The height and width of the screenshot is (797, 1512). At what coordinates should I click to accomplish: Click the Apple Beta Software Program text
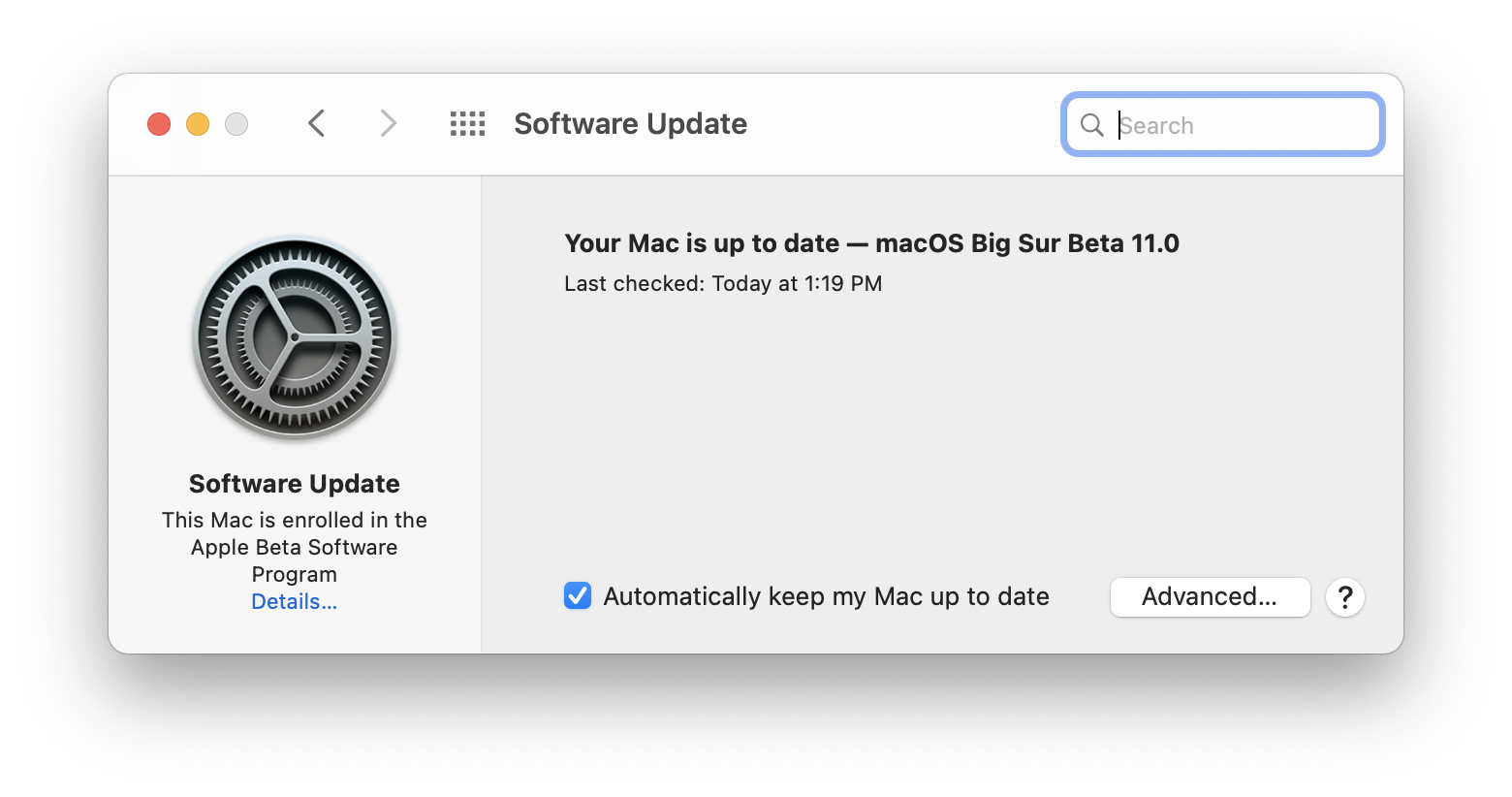pos(295,548)
